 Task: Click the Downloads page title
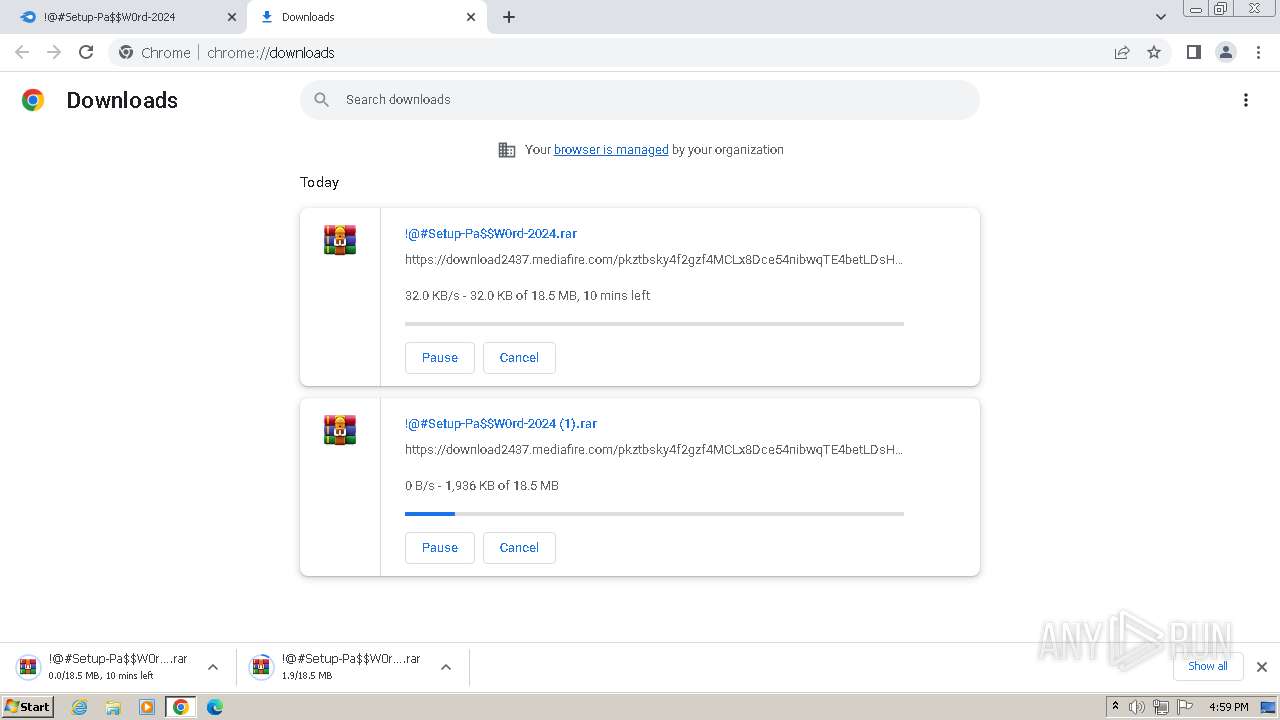(x=122, y=100)
